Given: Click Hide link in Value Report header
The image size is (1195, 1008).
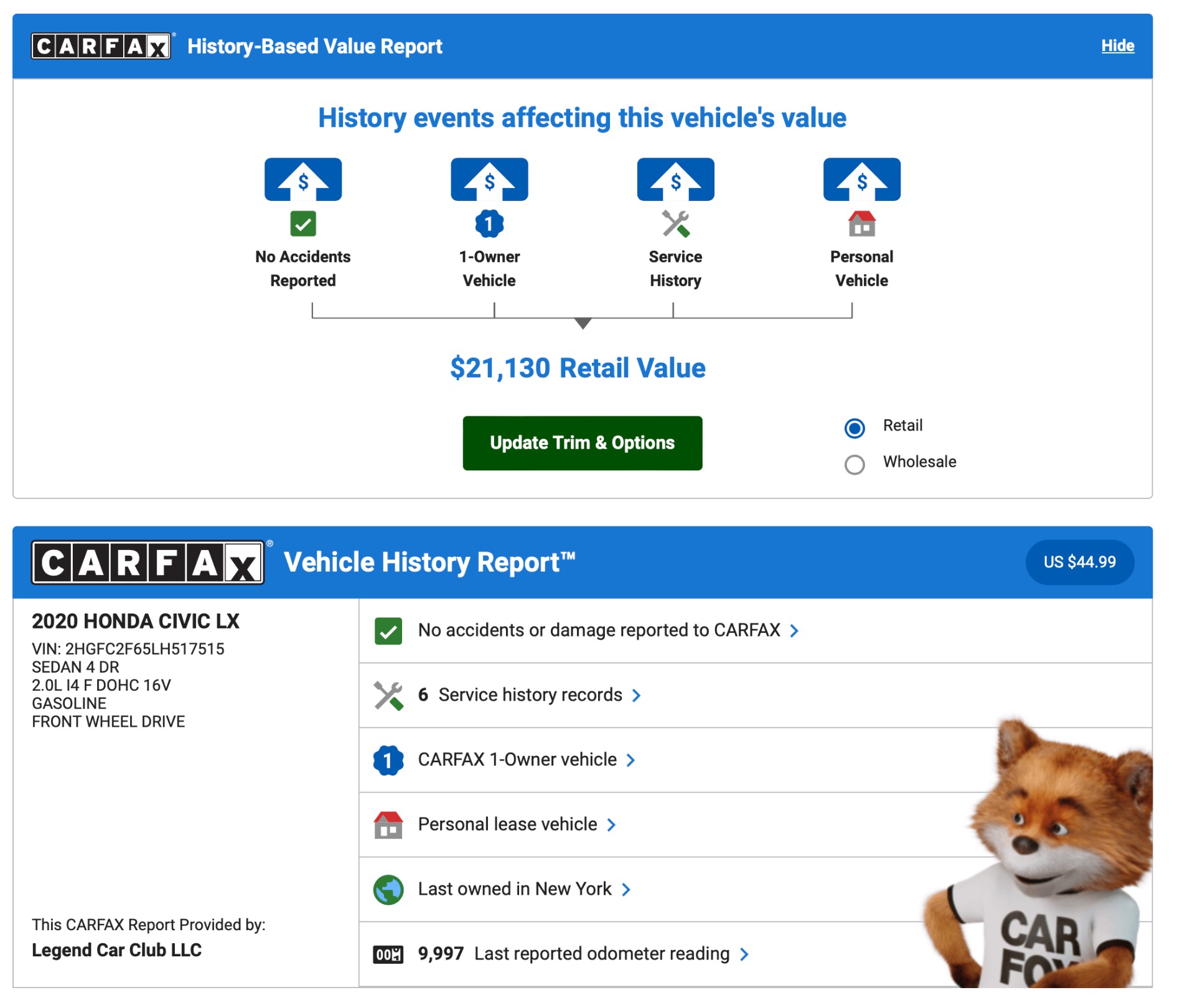Looking at the screenshot, I should coord(1118,45).
